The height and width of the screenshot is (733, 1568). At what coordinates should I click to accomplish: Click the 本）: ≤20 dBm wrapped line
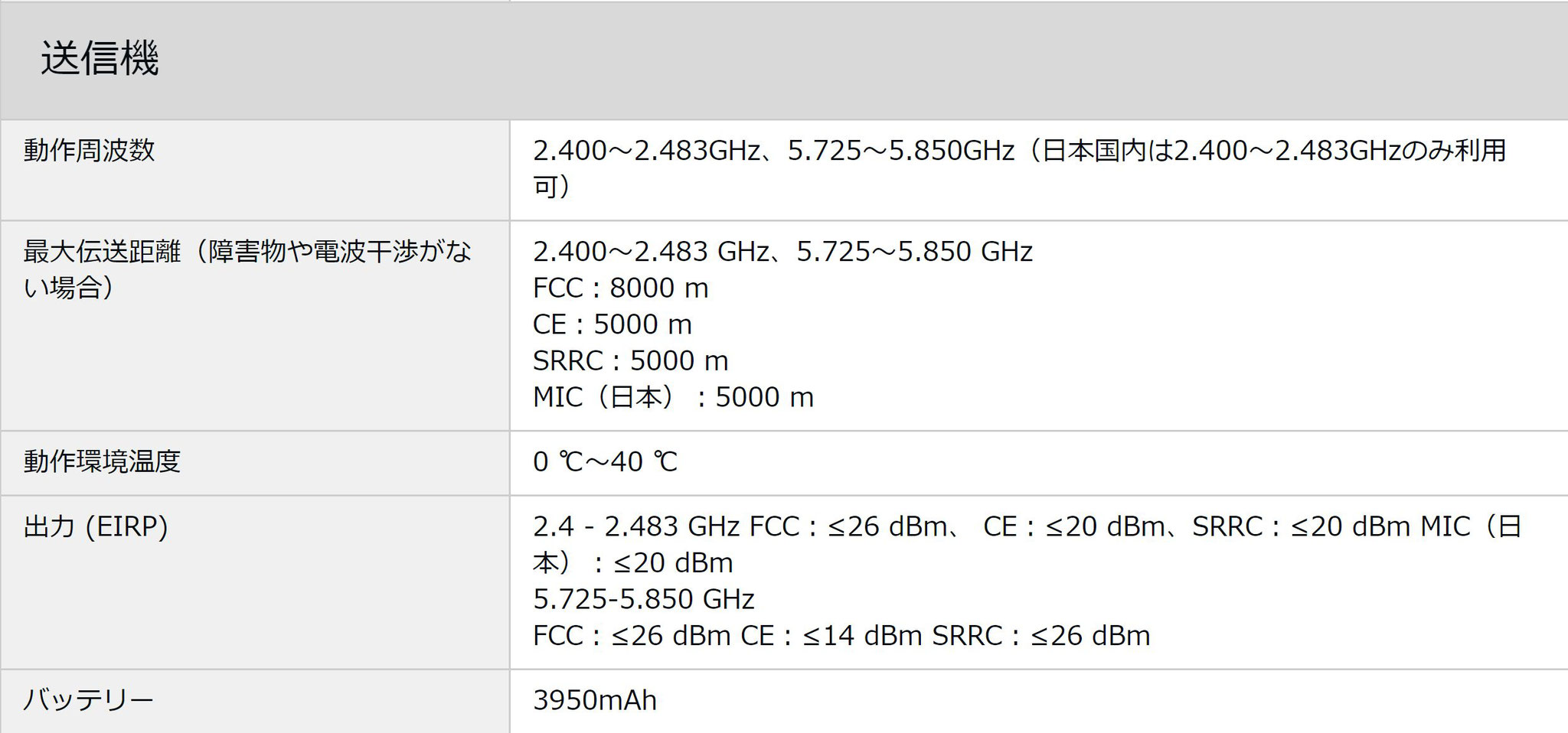pyautogui.click(x=633, y=563)
